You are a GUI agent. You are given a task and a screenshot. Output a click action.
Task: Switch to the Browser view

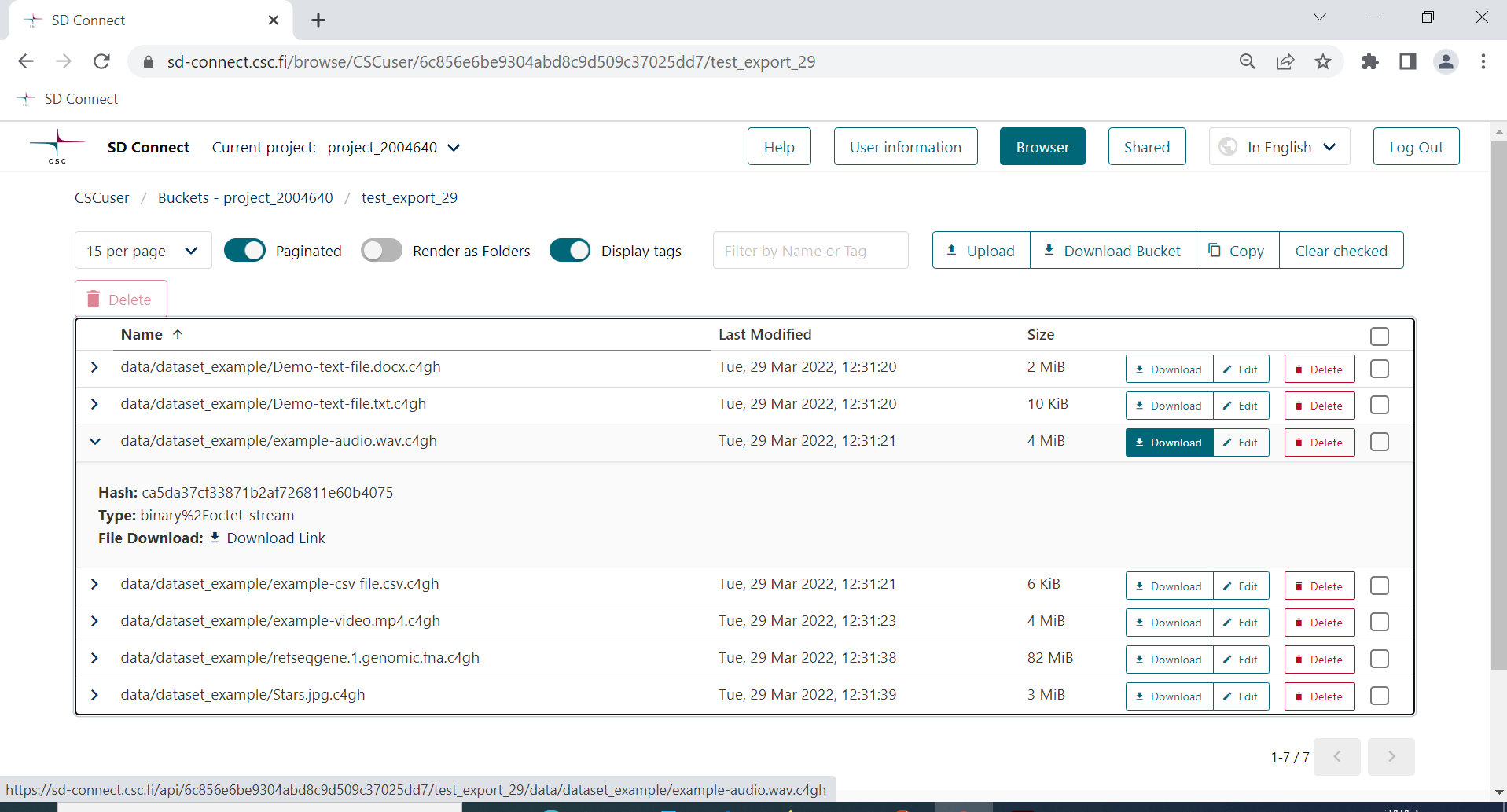1042,147
